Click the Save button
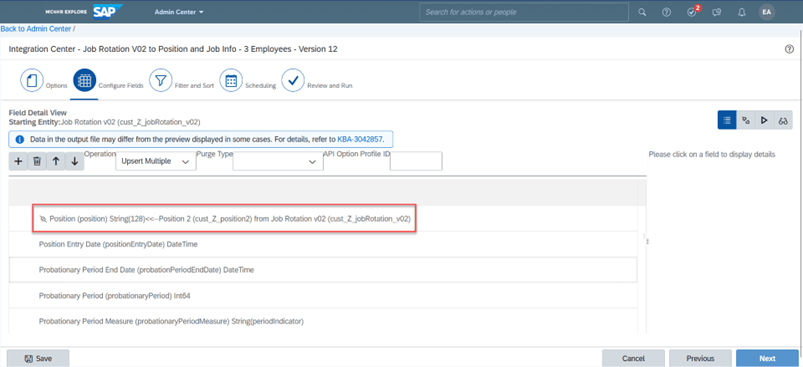This screenshot has width=803, height=367. (38, 358)
